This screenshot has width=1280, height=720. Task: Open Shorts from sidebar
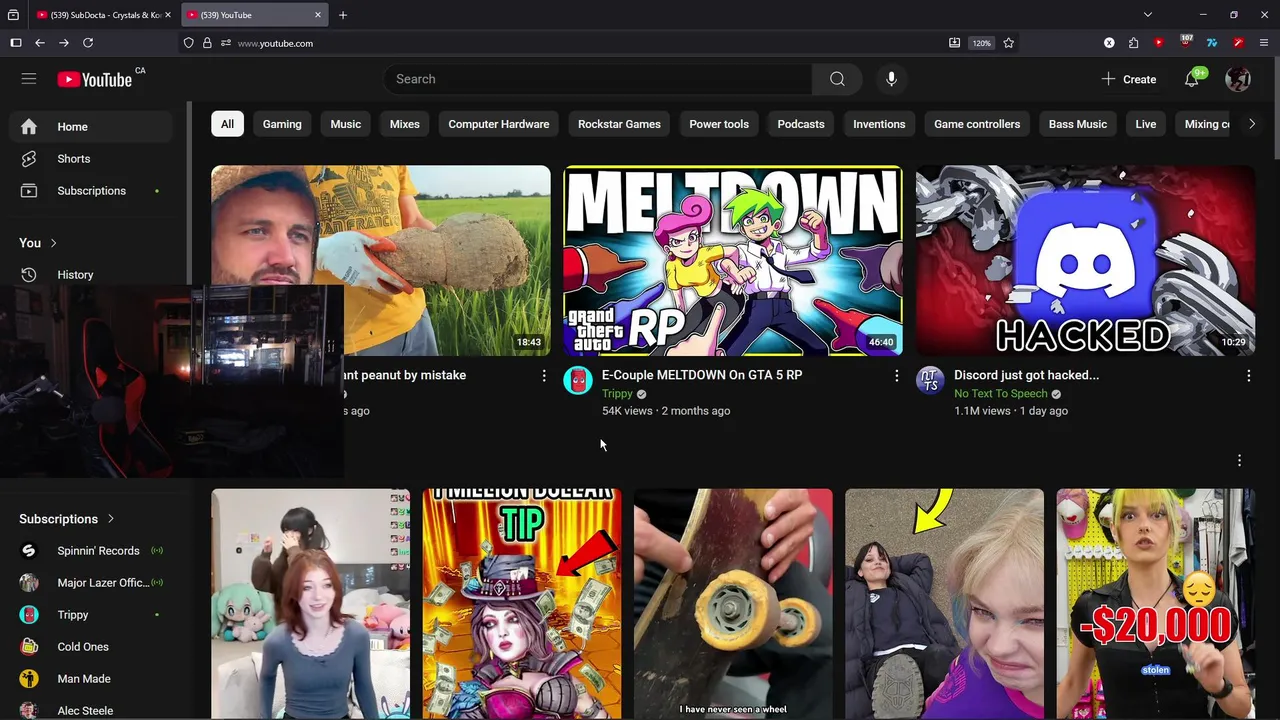click(91, 159)
